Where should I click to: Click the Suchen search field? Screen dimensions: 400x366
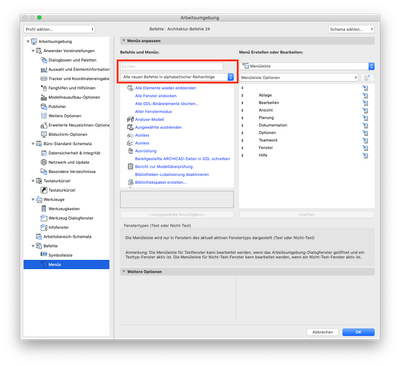(x=171, y=66)
